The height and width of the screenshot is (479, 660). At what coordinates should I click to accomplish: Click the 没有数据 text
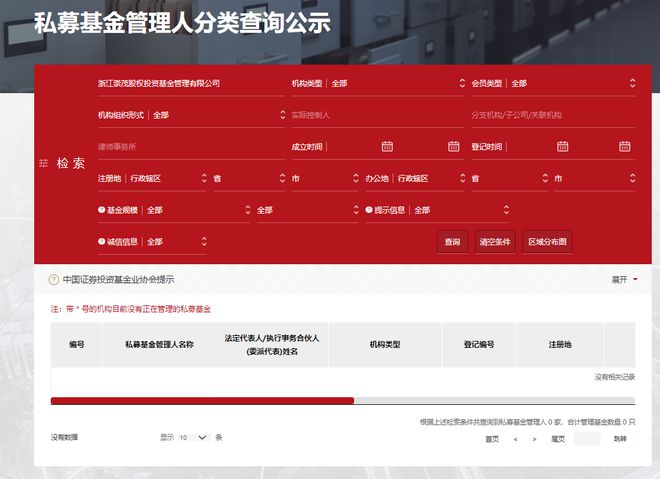64,437
